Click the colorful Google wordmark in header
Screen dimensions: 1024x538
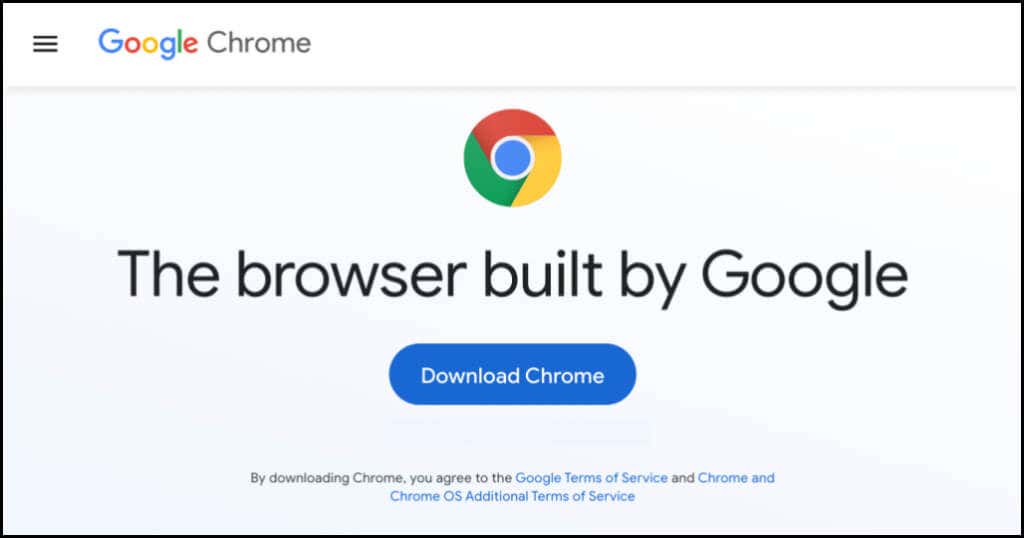(x=148, y=43)
